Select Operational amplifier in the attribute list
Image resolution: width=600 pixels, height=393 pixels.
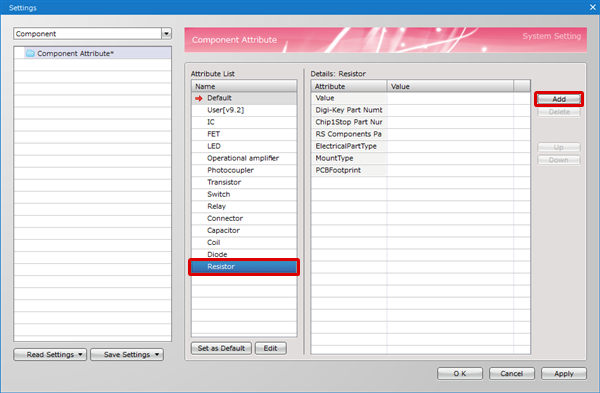[x=244, y=158]
